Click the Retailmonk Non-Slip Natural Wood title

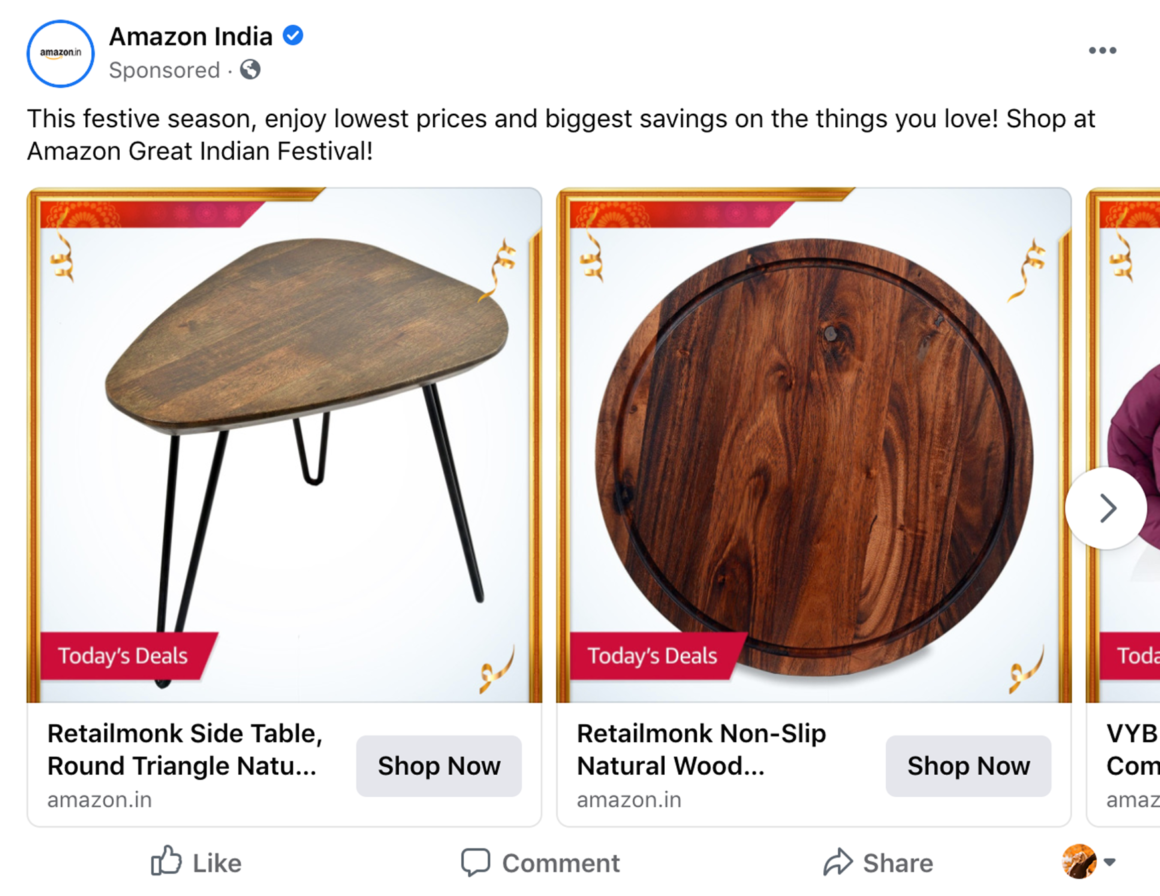point(702,750)
